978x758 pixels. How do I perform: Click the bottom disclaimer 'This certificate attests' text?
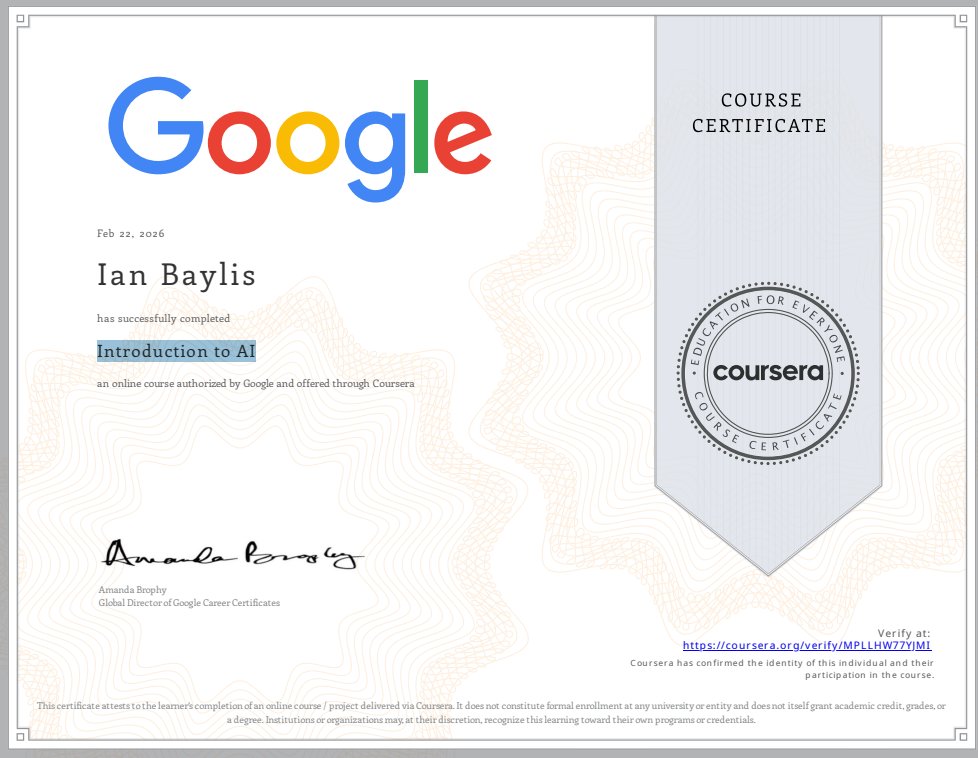pyautogui.click(x=491, y=712)
